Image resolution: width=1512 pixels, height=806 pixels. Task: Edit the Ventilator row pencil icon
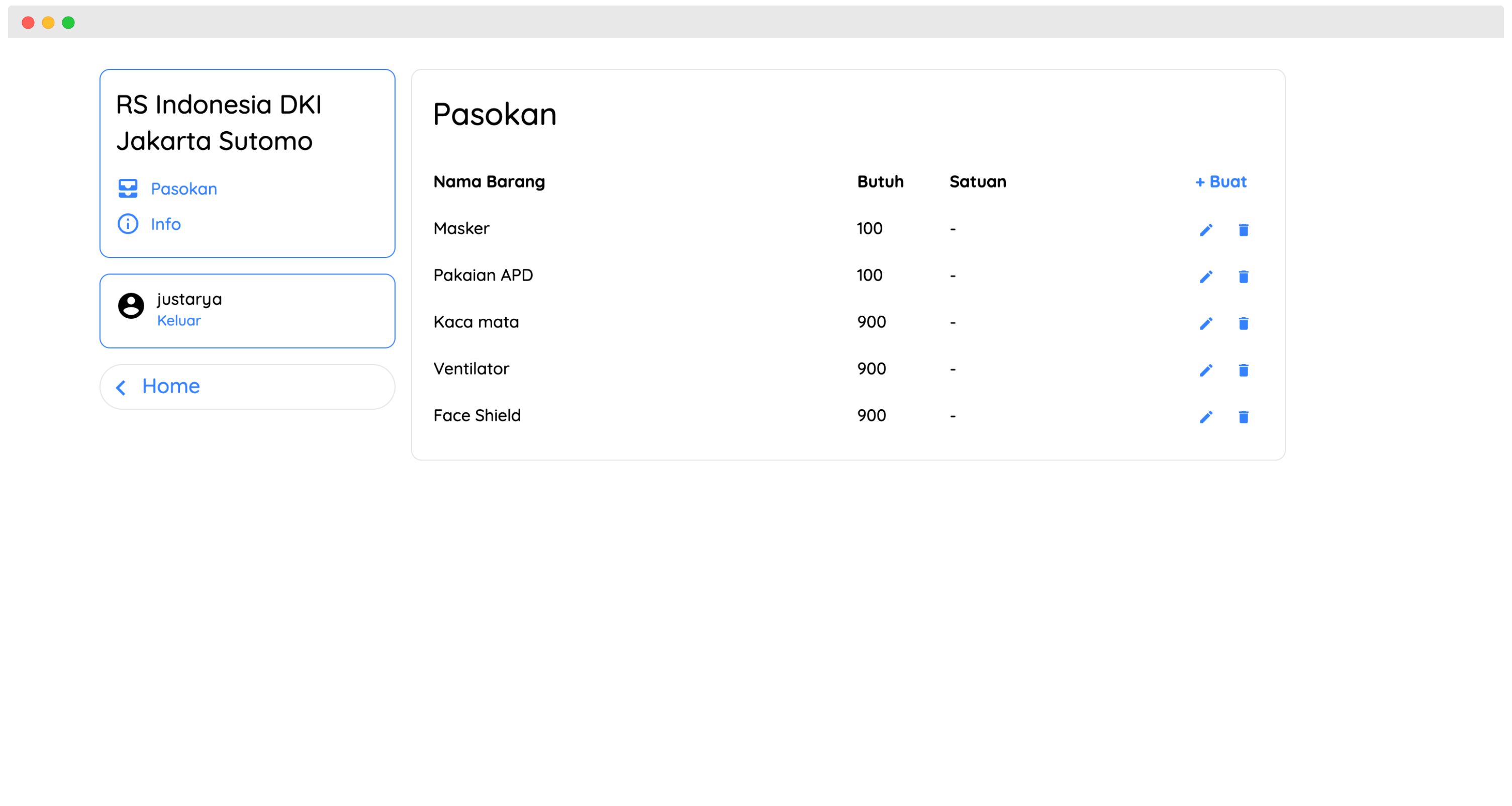tap(1205, 371)
